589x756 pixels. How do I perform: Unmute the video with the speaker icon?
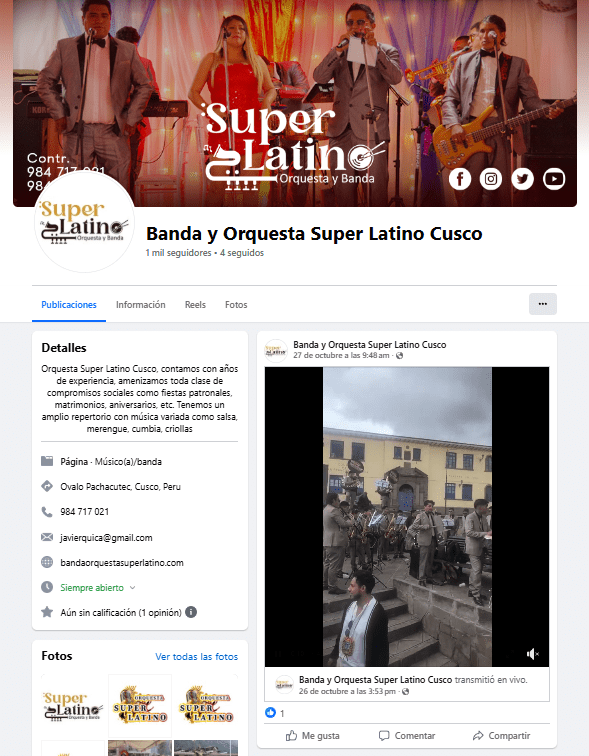pos(532,654)
